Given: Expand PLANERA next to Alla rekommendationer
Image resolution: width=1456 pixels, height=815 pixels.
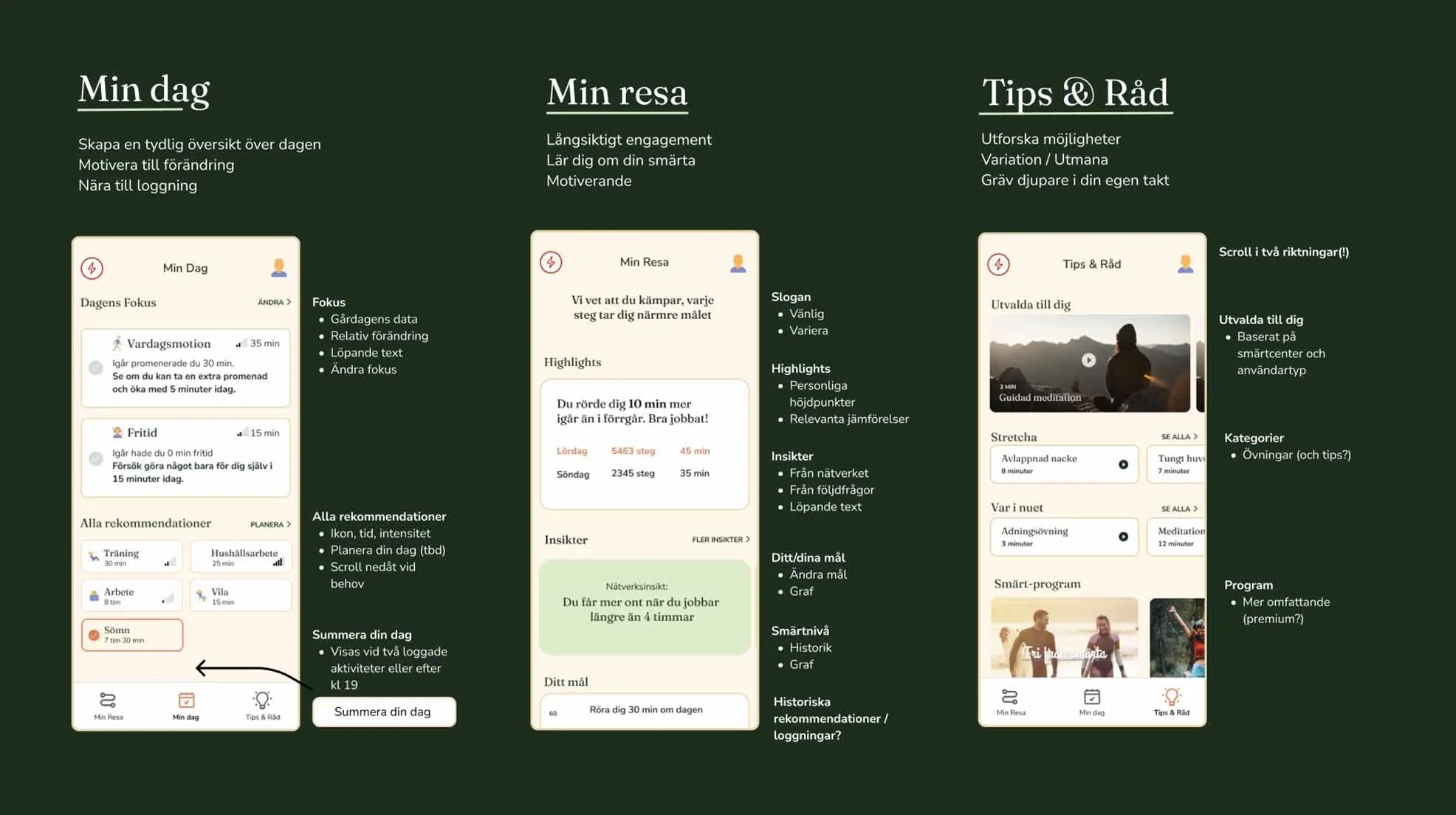Looking at the screenshot, I should click(270, 524).
